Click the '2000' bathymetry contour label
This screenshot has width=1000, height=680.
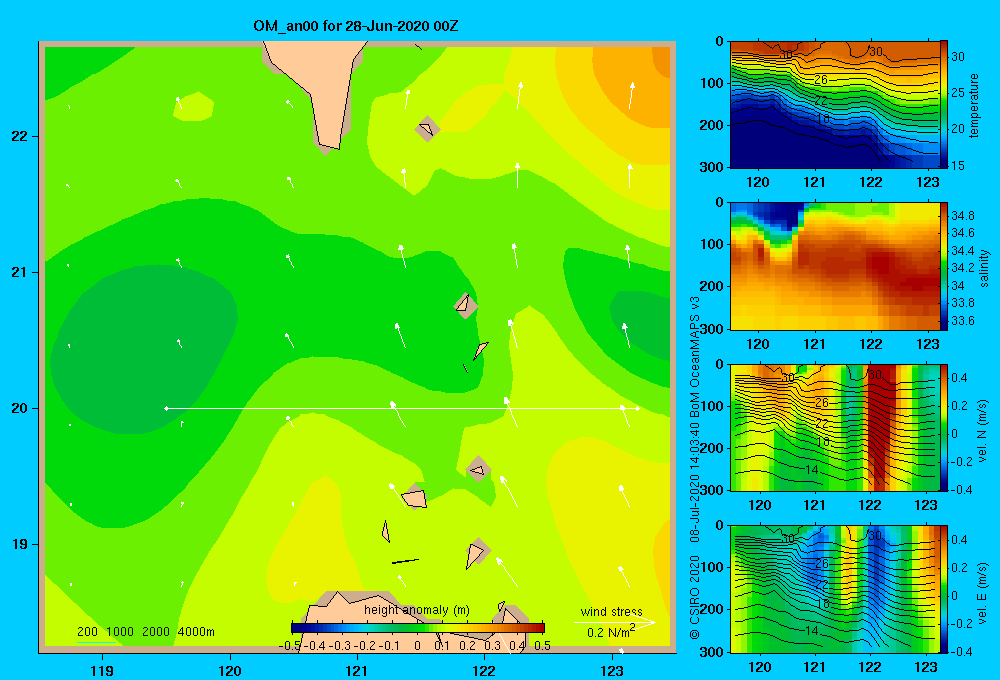(156, 632)
